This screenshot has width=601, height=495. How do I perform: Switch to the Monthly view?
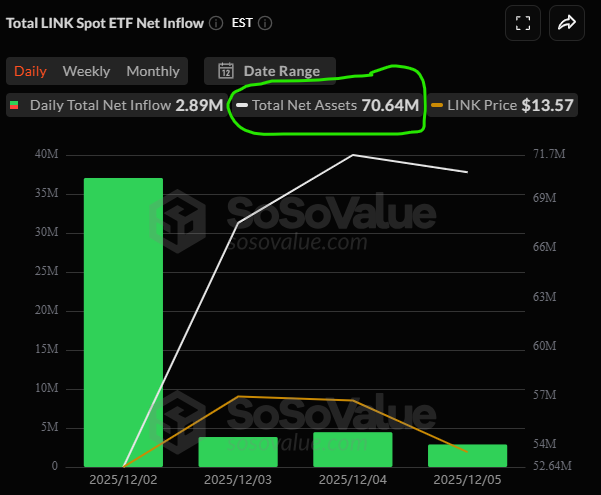click(152, 71)
